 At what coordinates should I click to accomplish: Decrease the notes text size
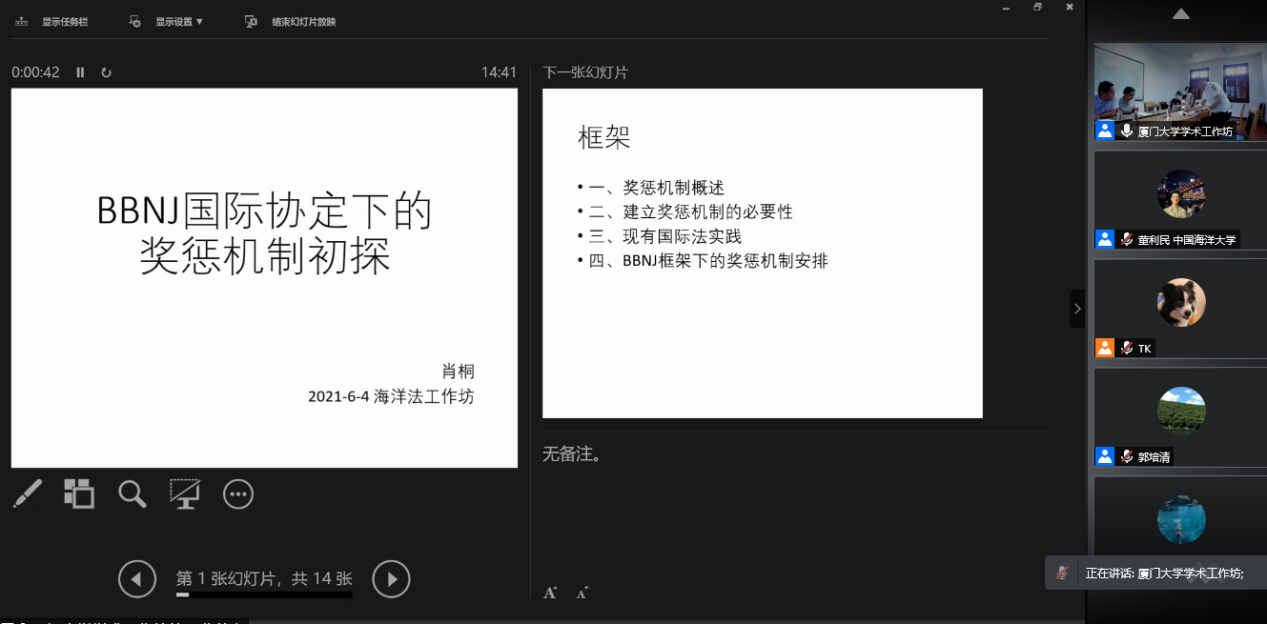[582, 592]
